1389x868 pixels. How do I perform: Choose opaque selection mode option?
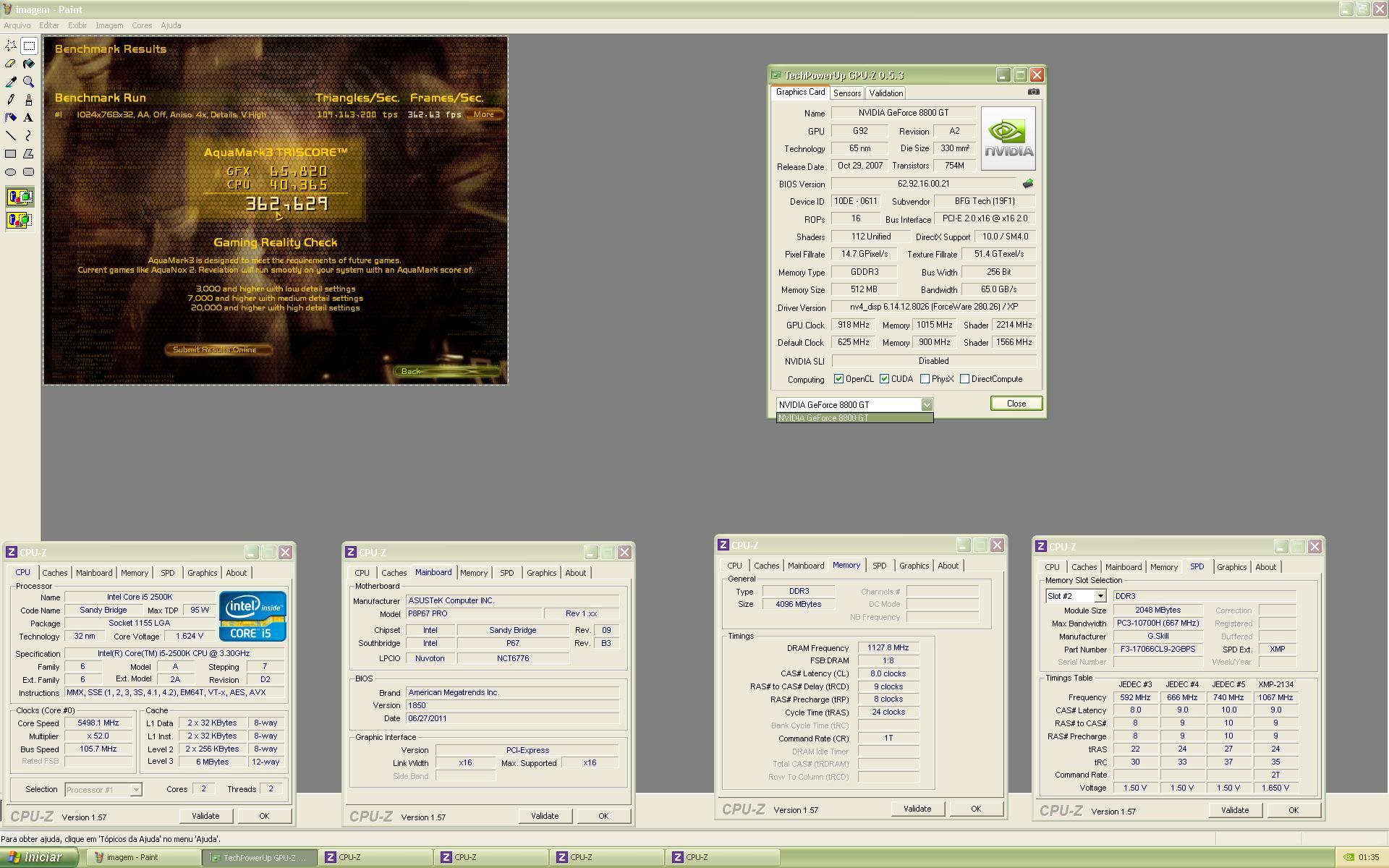(20, 197)
